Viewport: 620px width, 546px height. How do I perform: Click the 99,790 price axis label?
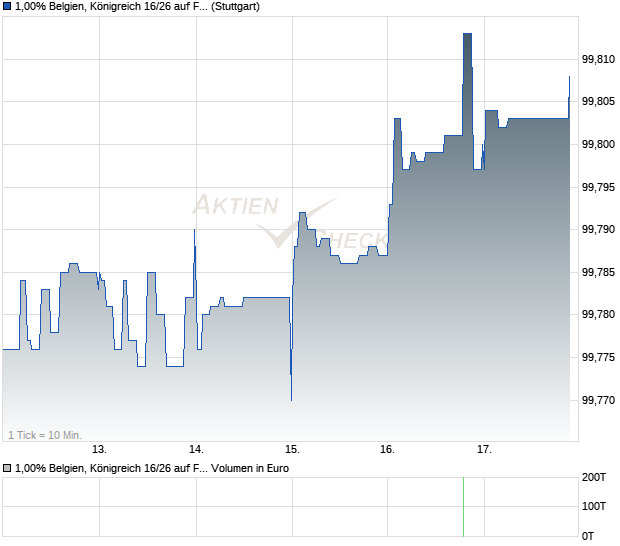pyautogui.click(x=599, y=229)
